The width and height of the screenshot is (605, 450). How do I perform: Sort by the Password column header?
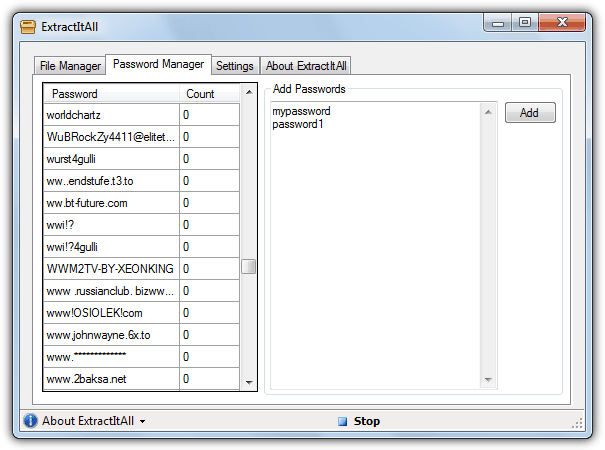click(x=110, y=93)
